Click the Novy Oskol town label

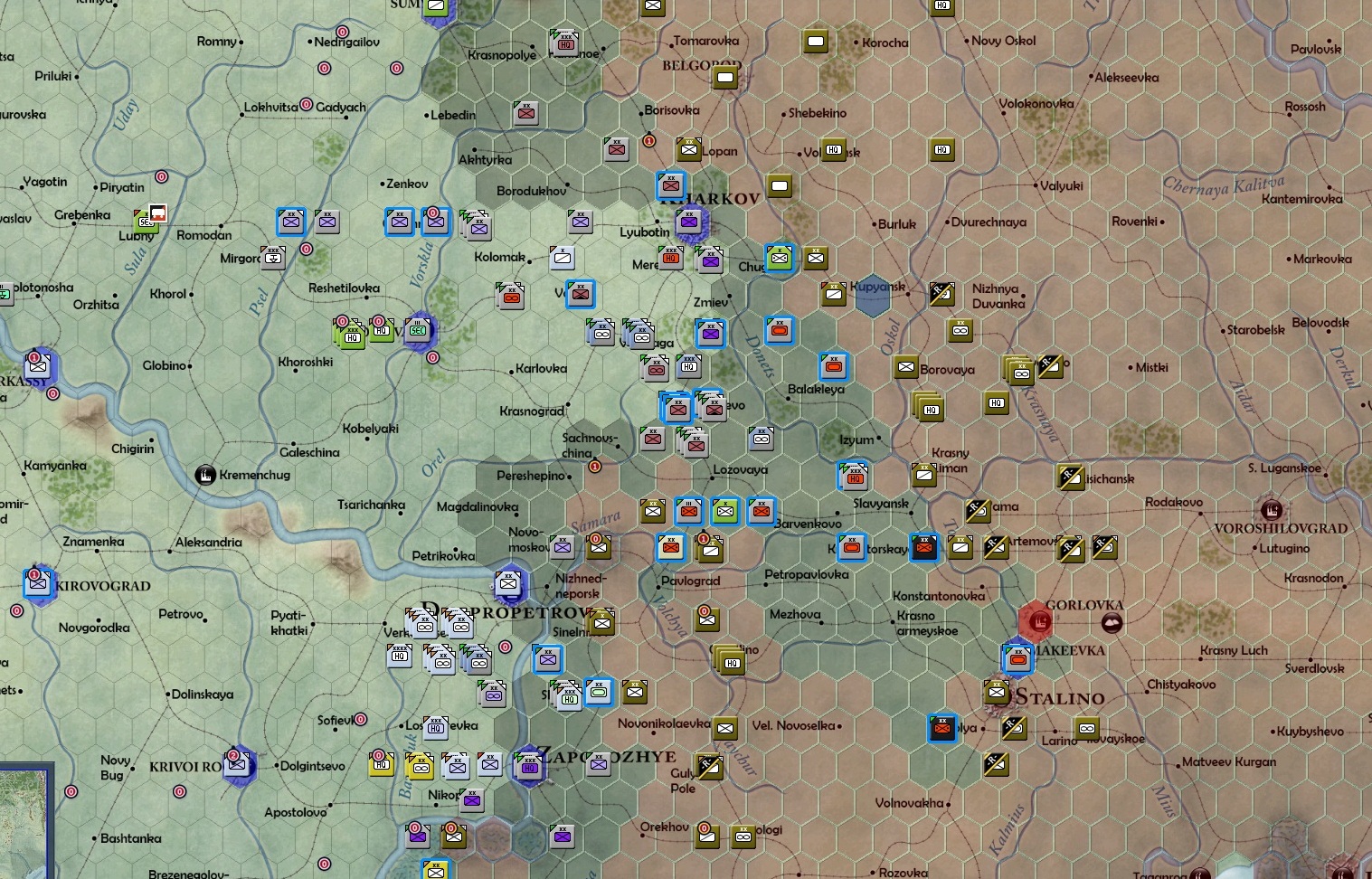click(x=1003, y=41)
